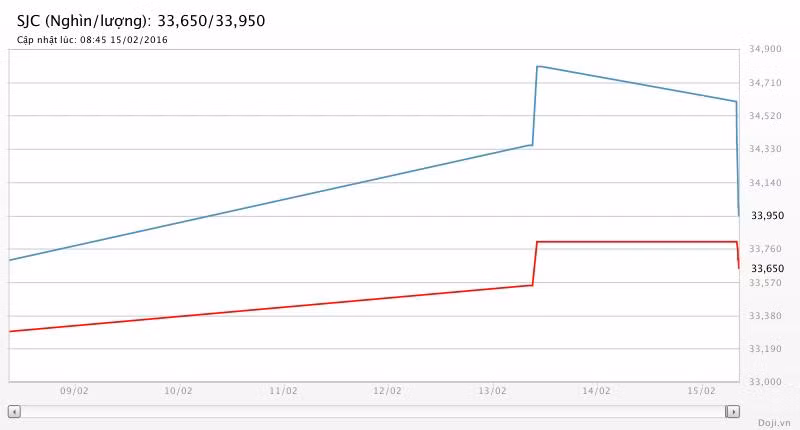800x430 pixels.
Task: Click the 14/02 date axis label
Action: pos(597,391)
